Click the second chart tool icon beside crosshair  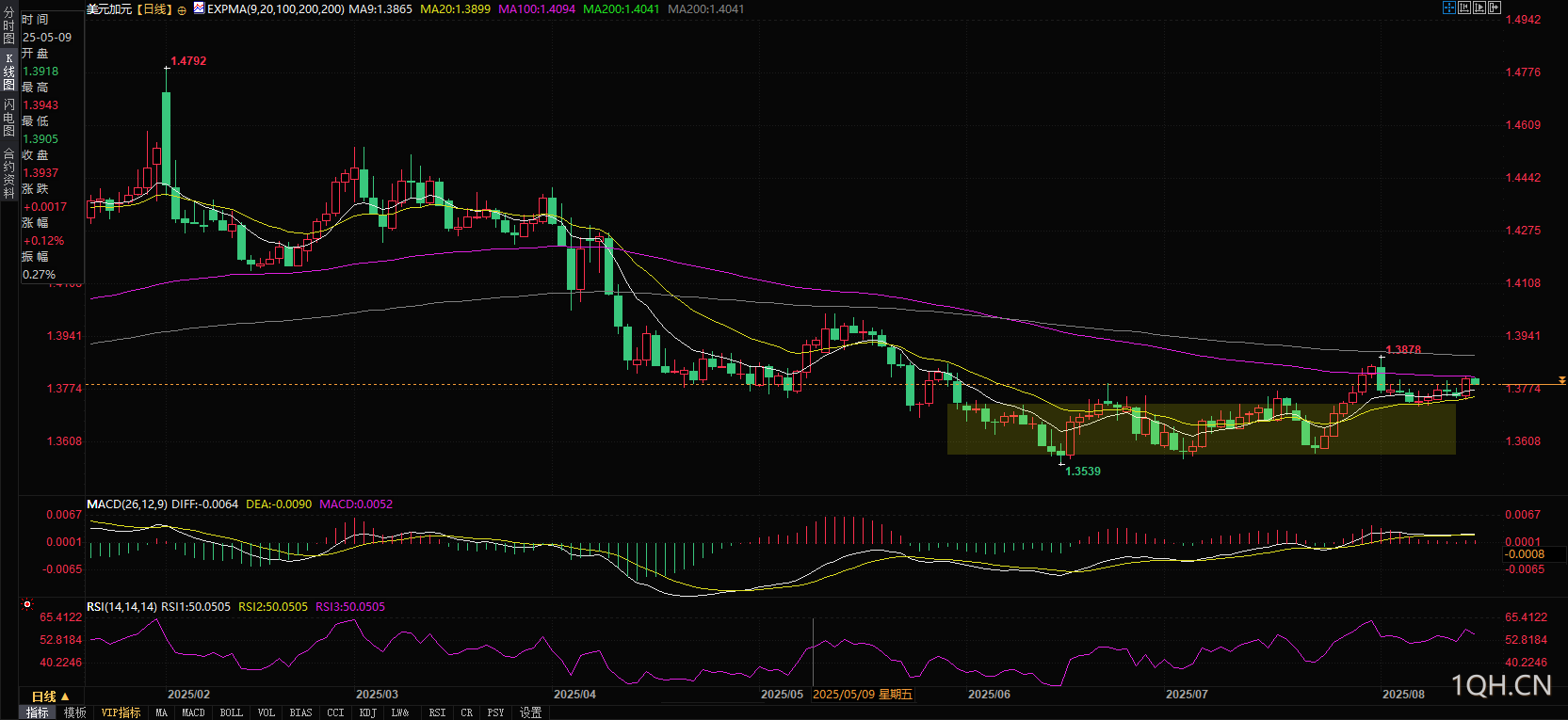(1463, 8)
